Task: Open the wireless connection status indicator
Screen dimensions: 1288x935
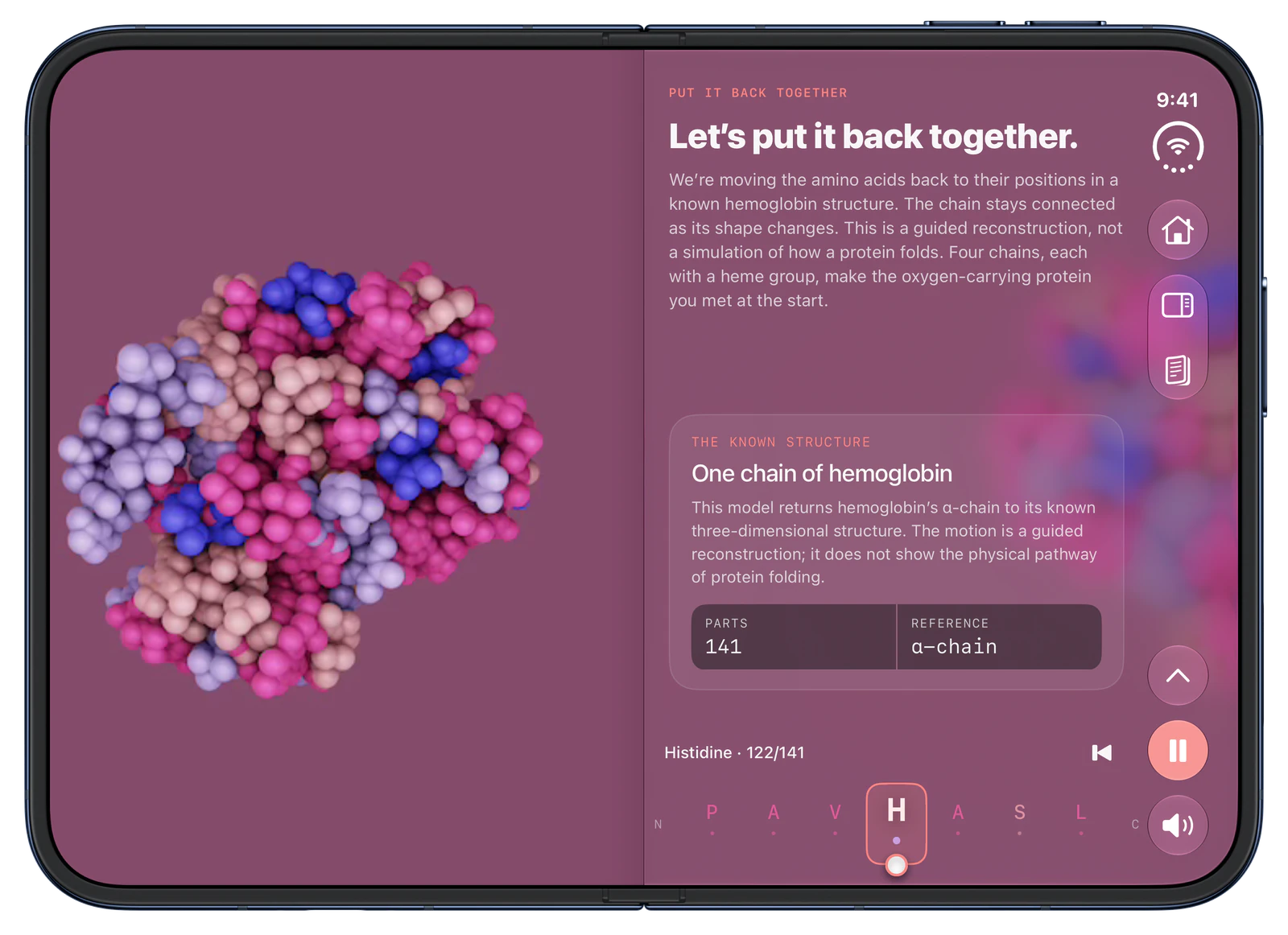Action: click(1178, 147)
